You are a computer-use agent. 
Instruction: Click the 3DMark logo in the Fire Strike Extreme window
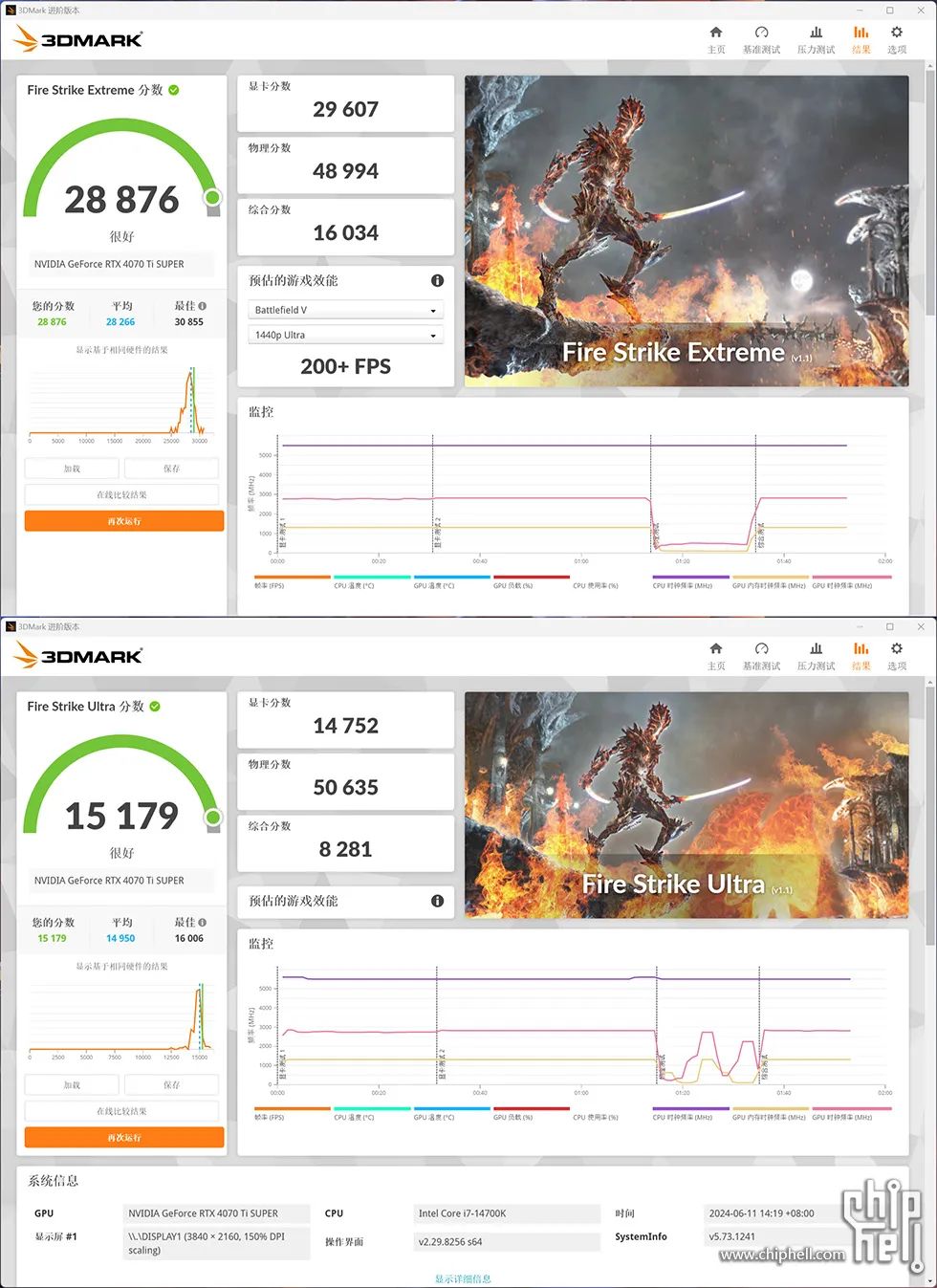tap(78, 39)
